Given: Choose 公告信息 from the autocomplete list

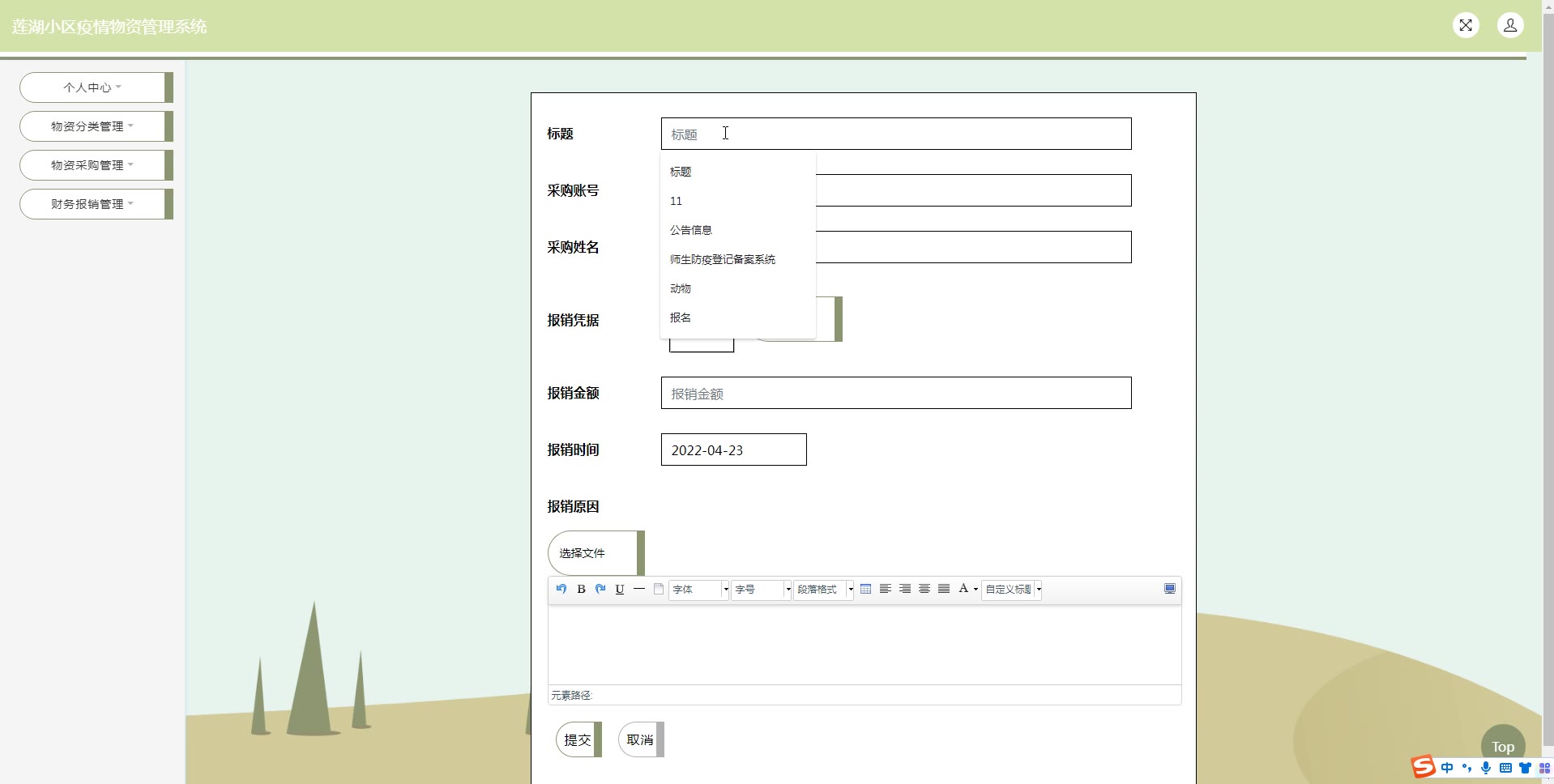Looking at the screenshot, I should point(737,230).
